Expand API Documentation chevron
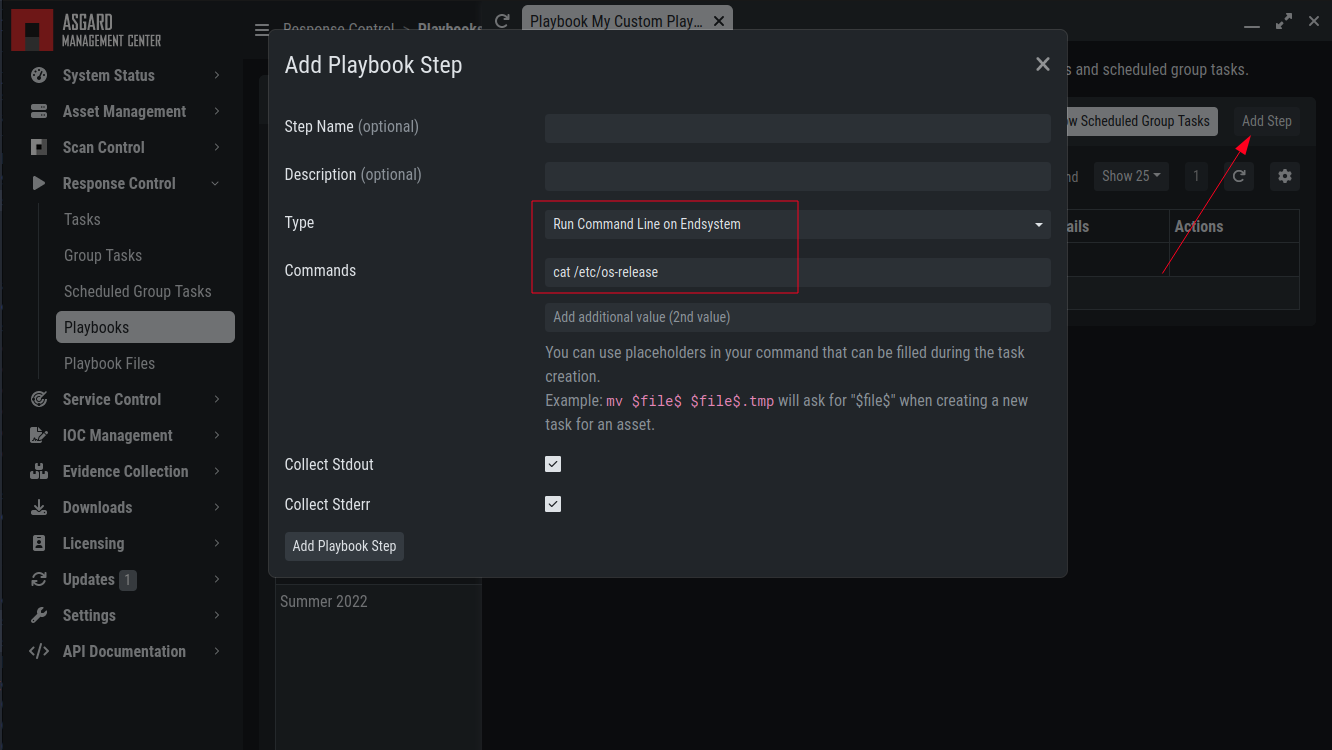 [x=217, y=651]
